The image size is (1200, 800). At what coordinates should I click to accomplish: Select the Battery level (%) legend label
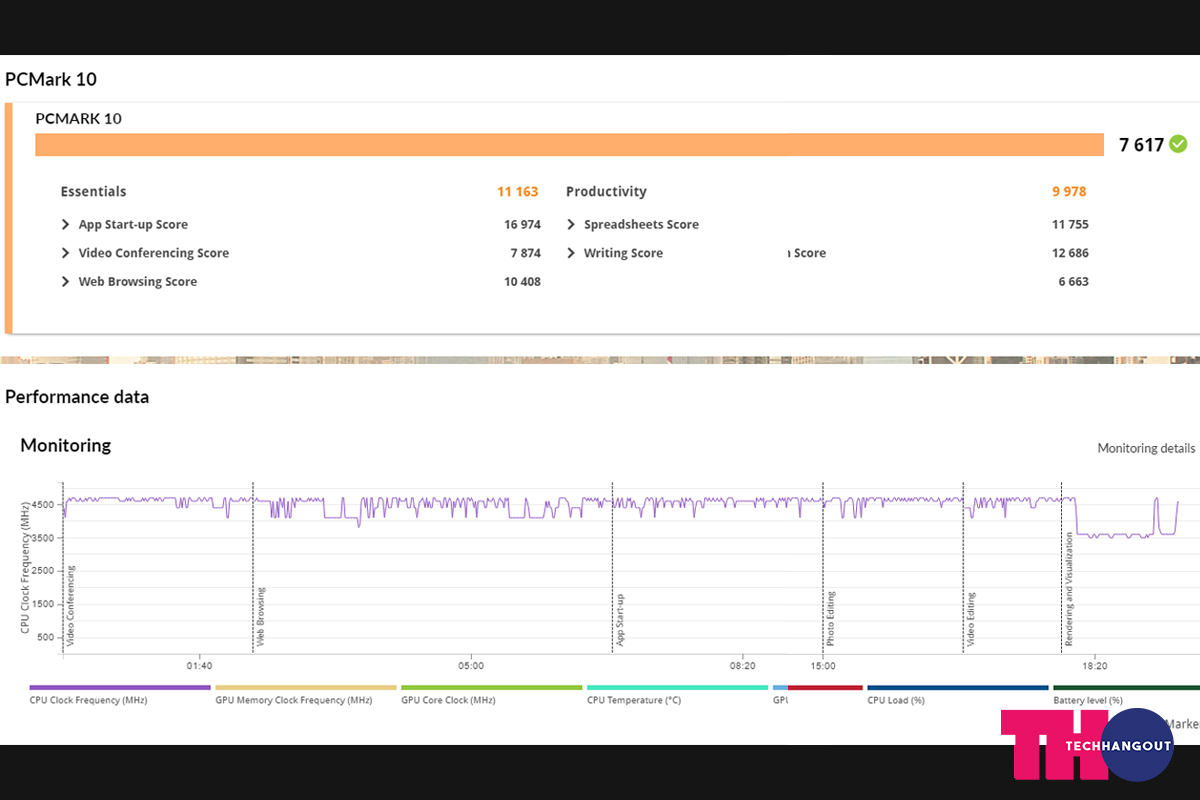pyautogui.click(x=1088, y=701)
